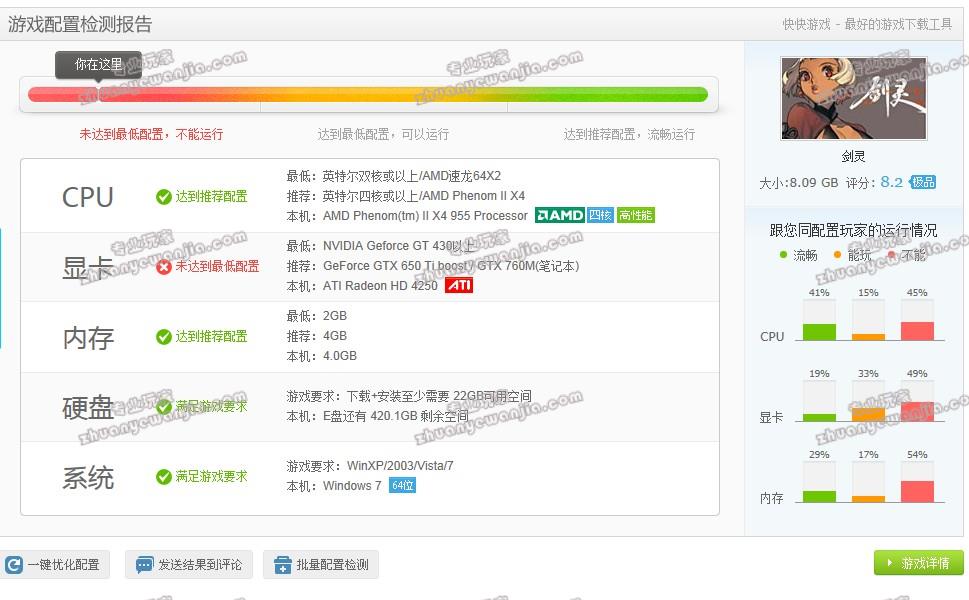Click the 硬盘 row heading
The image size is (969, 600).
point(88,408)
